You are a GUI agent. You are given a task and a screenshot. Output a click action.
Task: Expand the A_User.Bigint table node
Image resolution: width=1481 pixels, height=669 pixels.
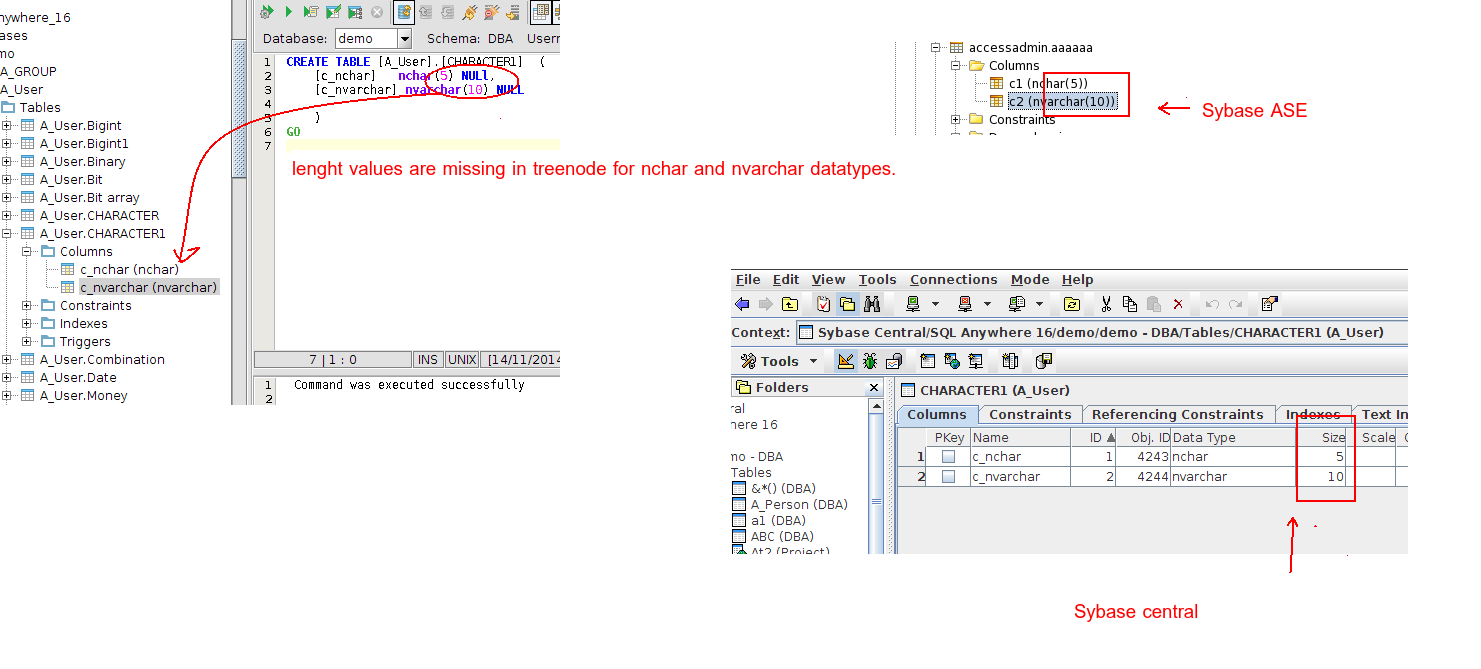coord(7,126)
